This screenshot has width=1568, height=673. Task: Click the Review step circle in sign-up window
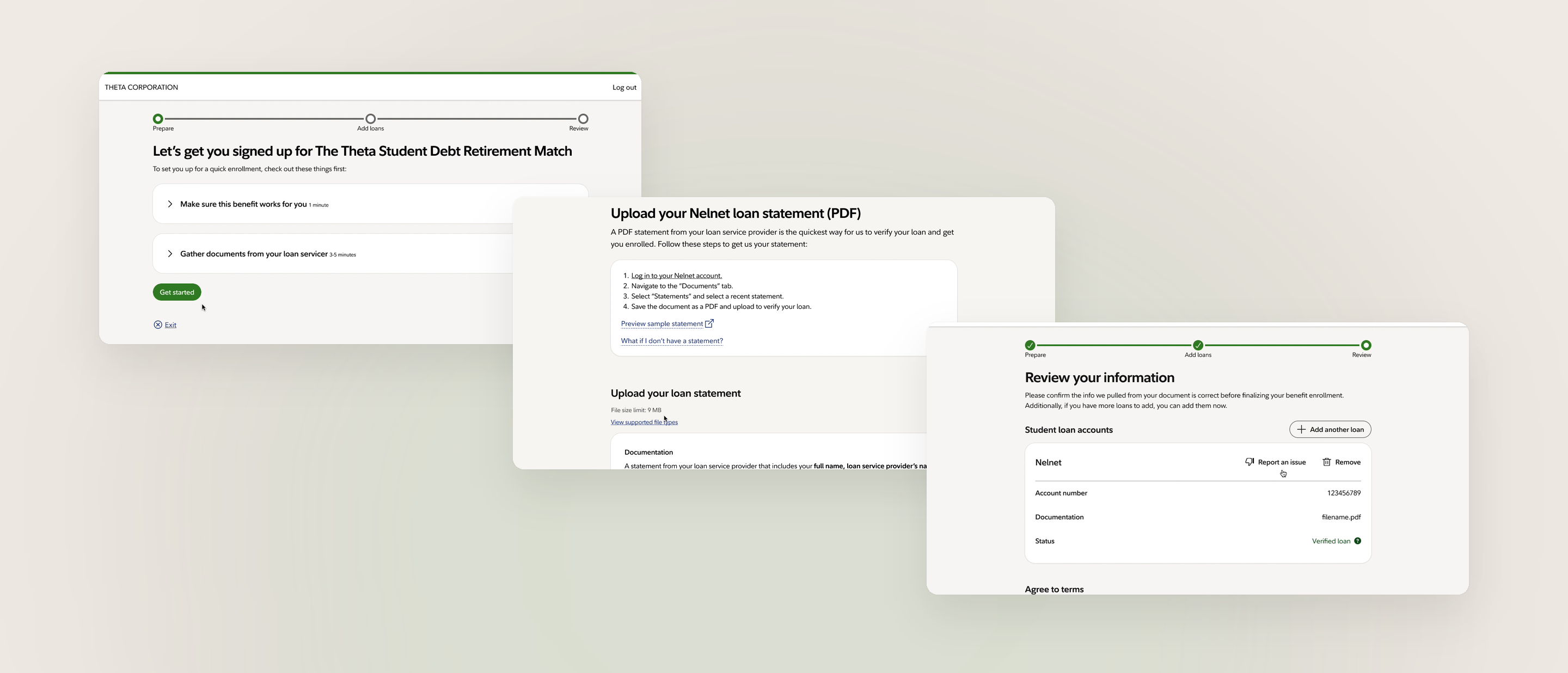pyautogui.click(x=583, y=119)
